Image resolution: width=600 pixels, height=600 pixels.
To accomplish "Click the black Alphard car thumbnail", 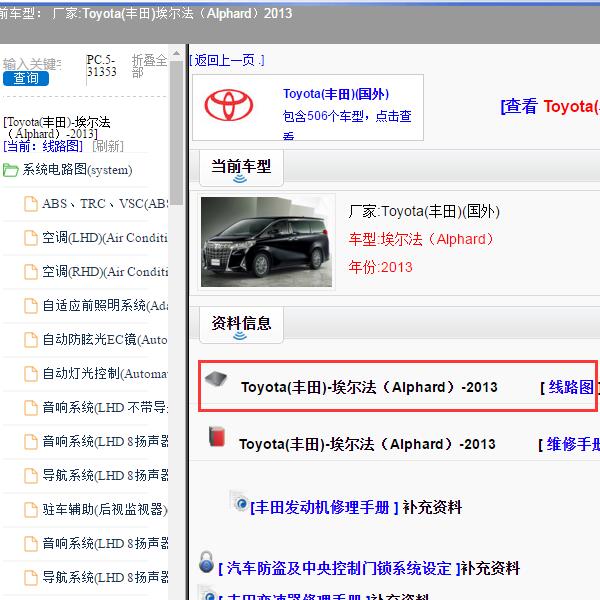I will (266, 241).
